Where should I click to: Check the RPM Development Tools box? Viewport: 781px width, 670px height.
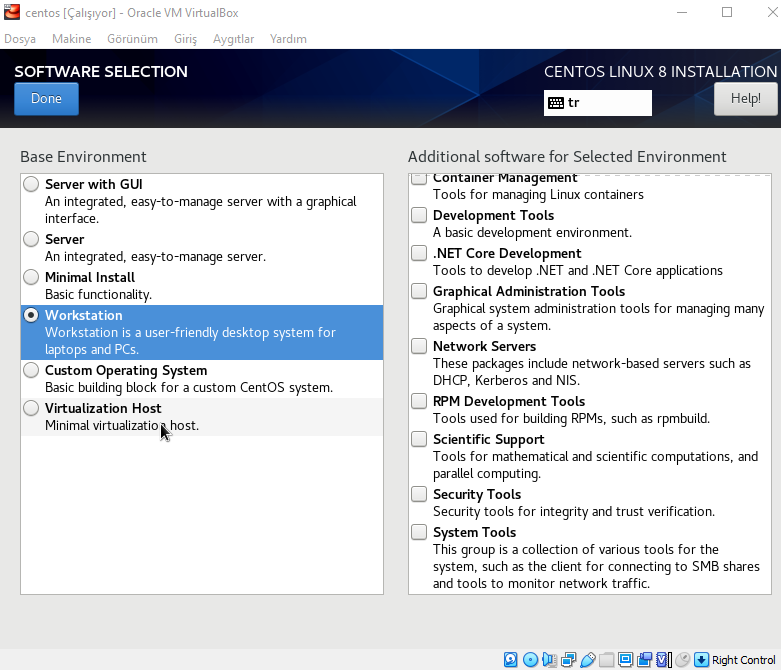pyautogui.click(x=419, y=401)
